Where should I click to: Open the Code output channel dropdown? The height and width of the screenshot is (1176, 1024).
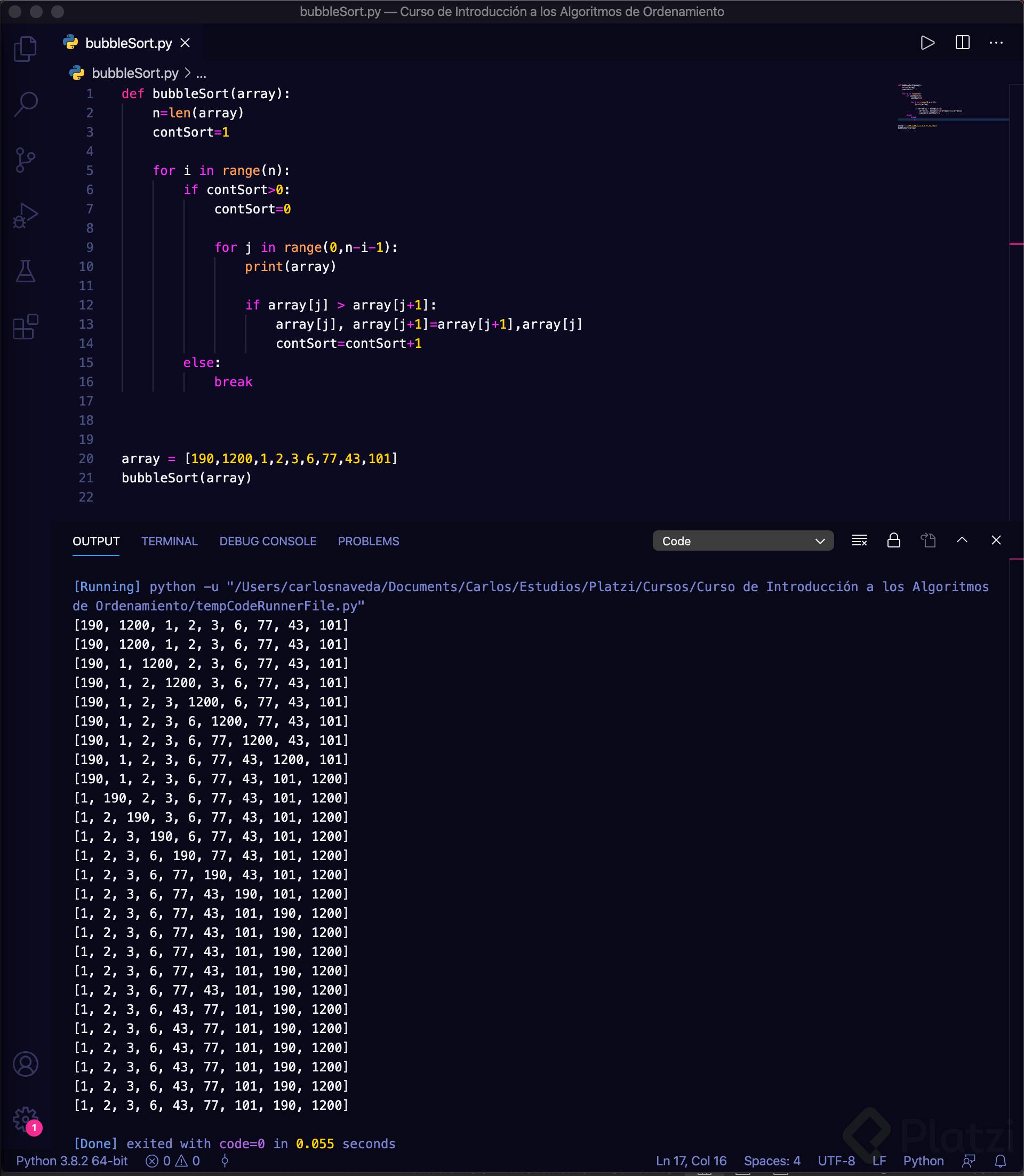[743, 541]
